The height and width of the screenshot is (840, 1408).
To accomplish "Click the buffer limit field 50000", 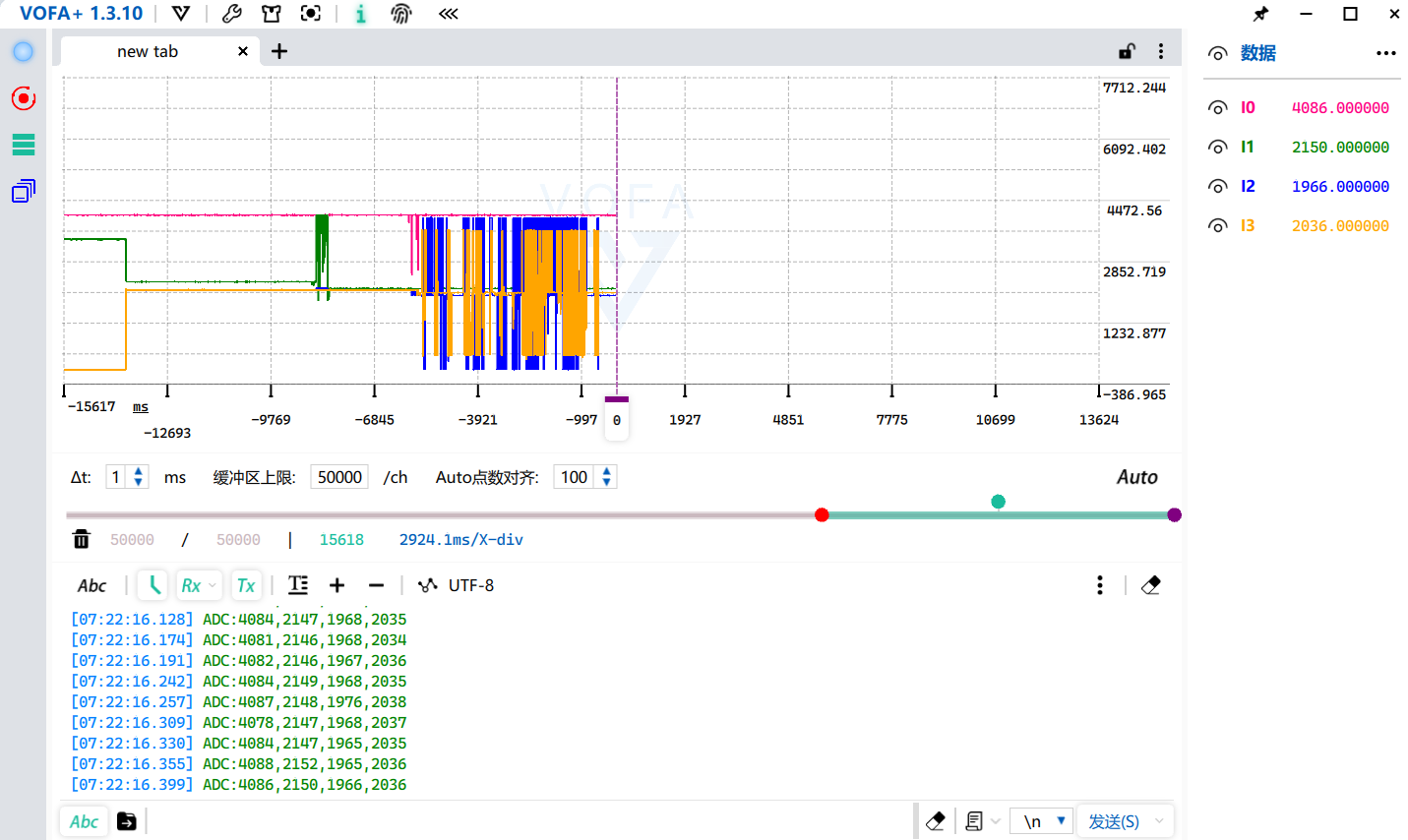I will tap(339, 477).
